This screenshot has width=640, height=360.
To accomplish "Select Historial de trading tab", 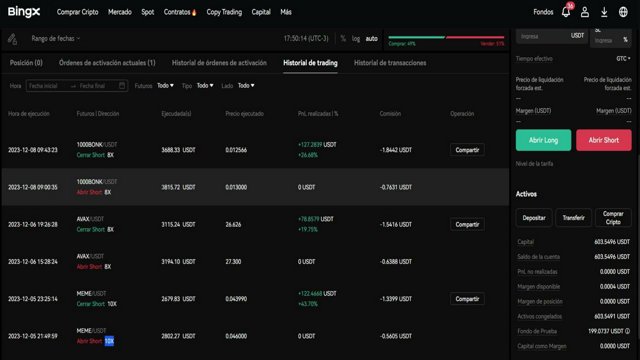I will tap(310, 63).
